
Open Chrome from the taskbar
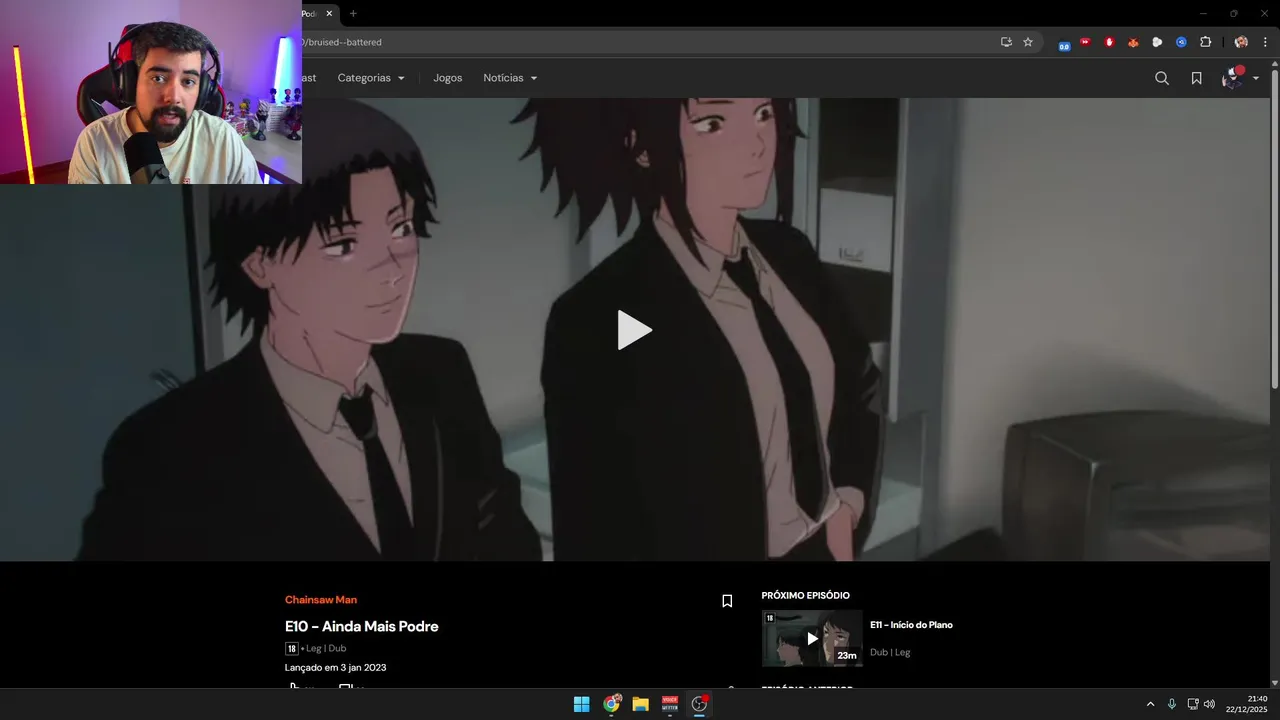611,704
